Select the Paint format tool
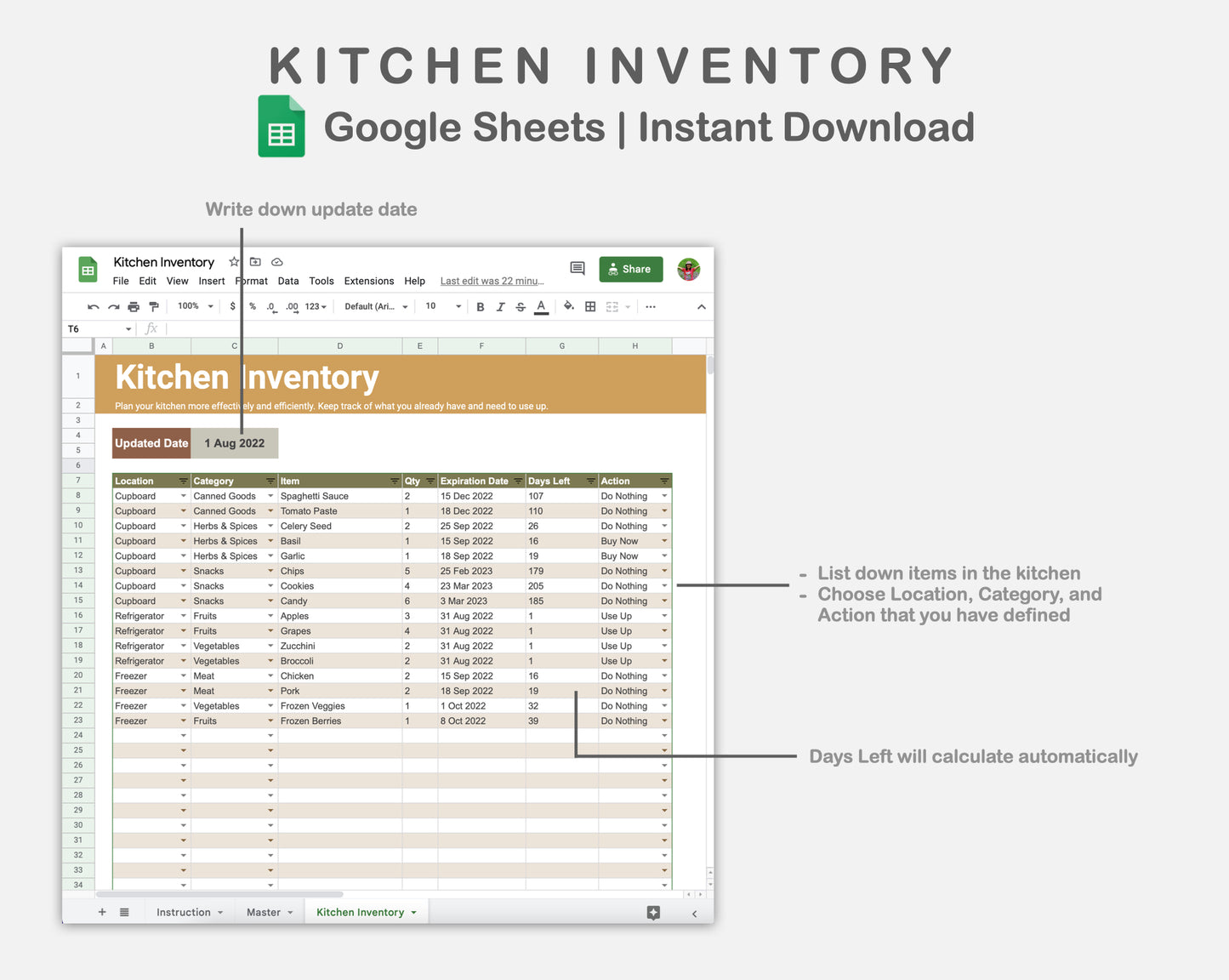The width and height of the screenshot is (1229, 980). coord(153,306)
